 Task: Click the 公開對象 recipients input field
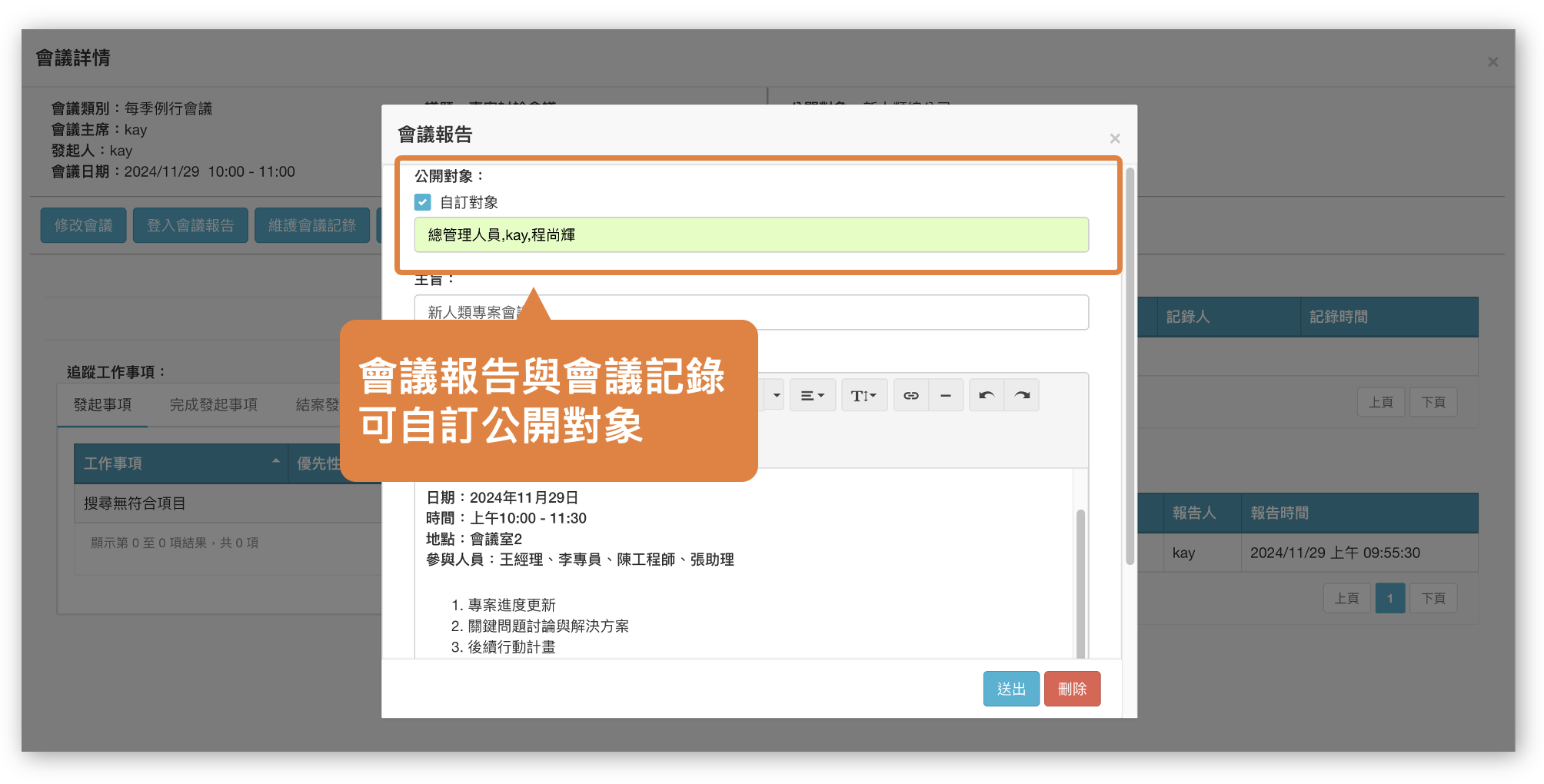coord(750,235)
